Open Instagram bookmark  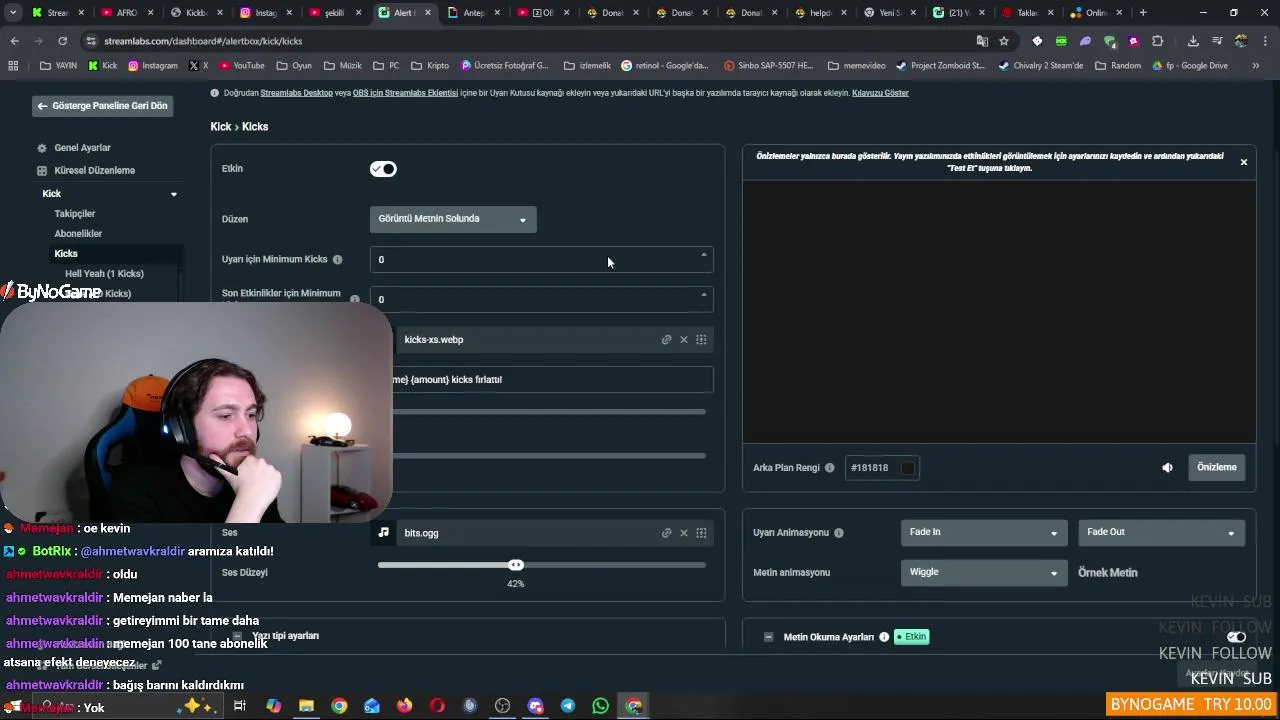(x=153, y=66)
